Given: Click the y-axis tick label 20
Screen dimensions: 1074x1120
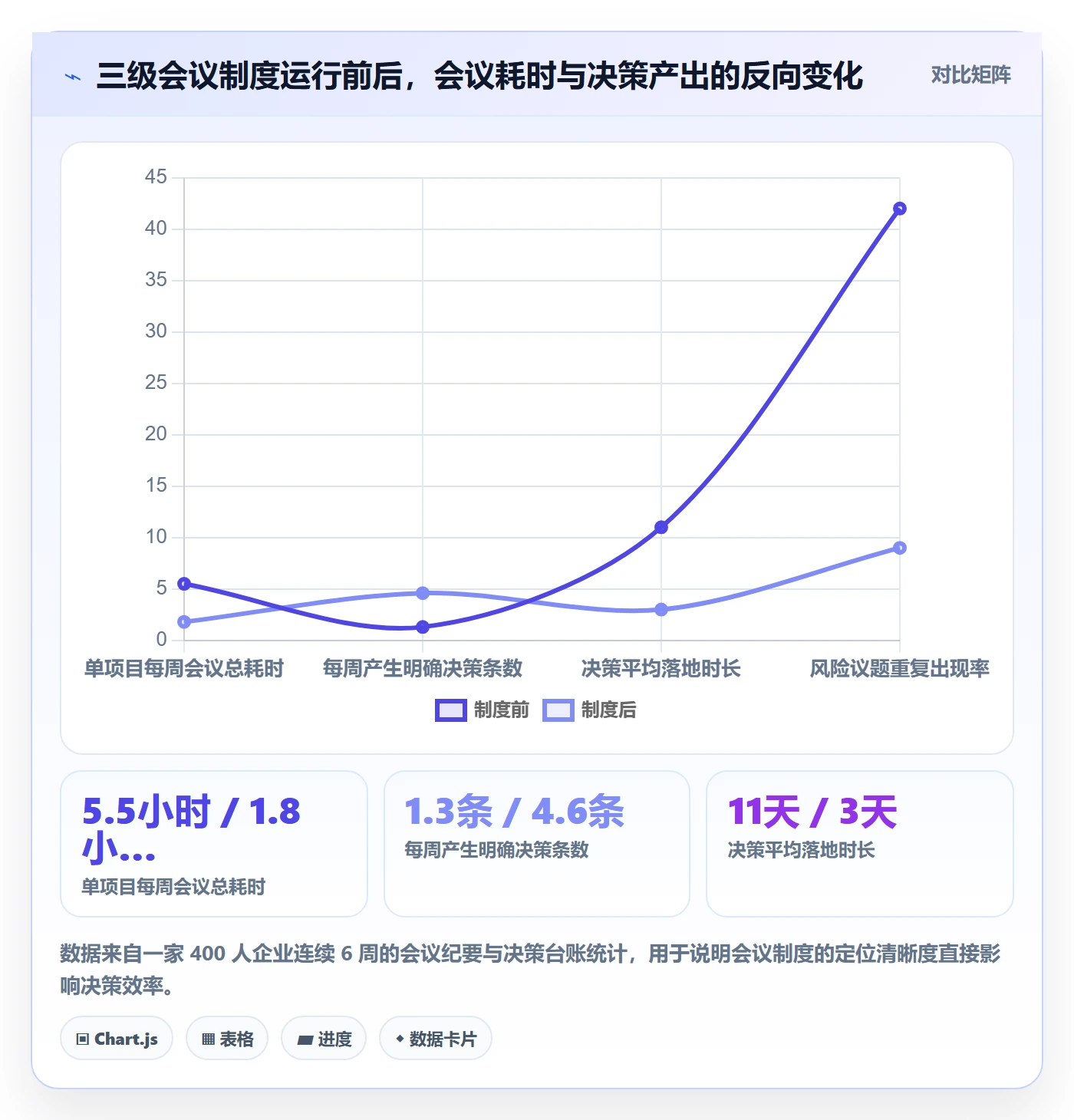Looking at the screenshot, I should [156, 434].
